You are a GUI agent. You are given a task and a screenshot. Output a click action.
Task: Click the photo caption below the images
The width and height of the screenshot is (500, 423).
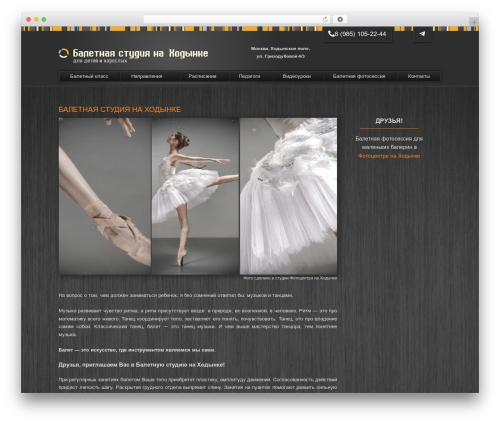click(290, 278)
